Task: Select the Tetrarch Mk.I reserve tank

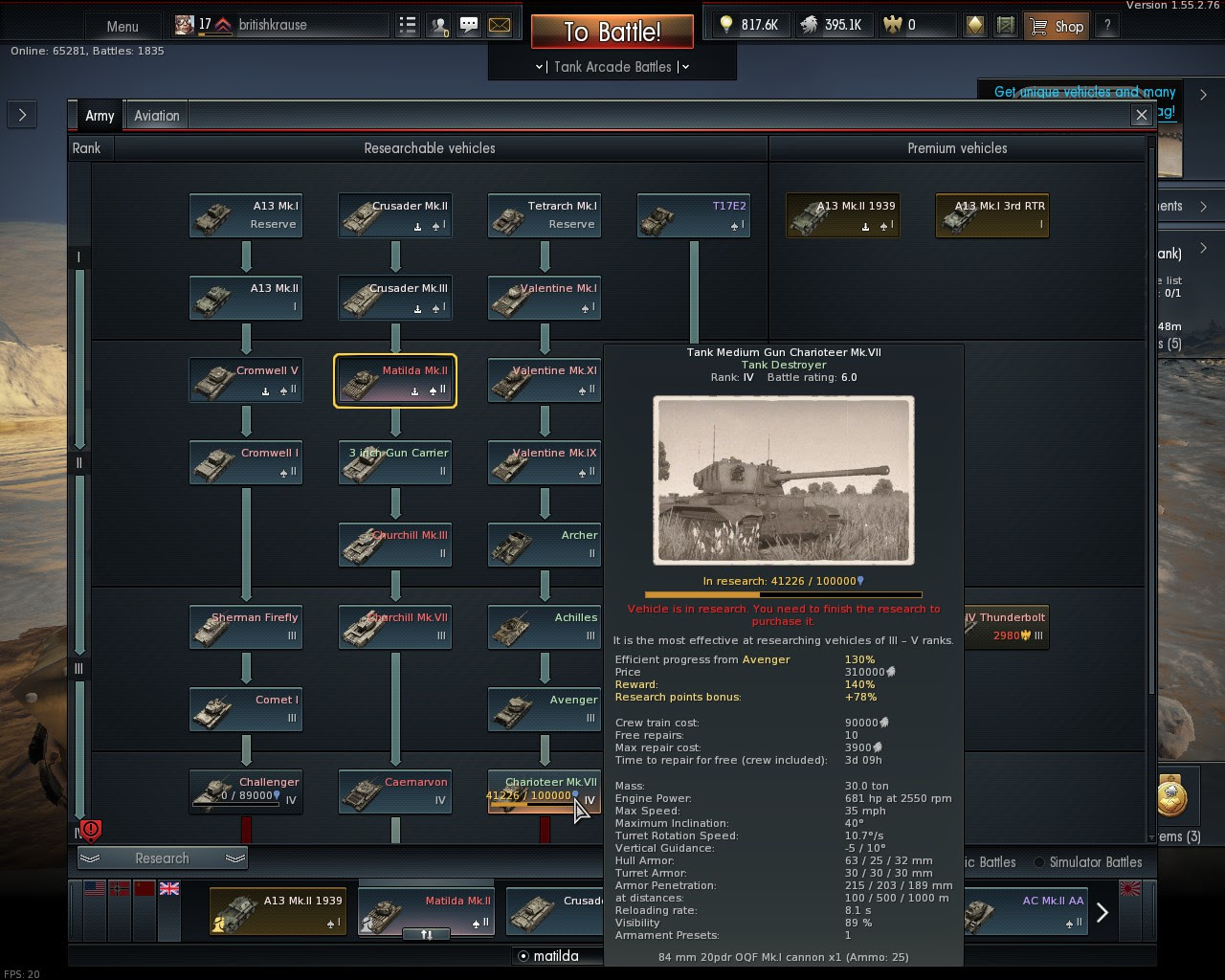Action: tap(545, 215)
